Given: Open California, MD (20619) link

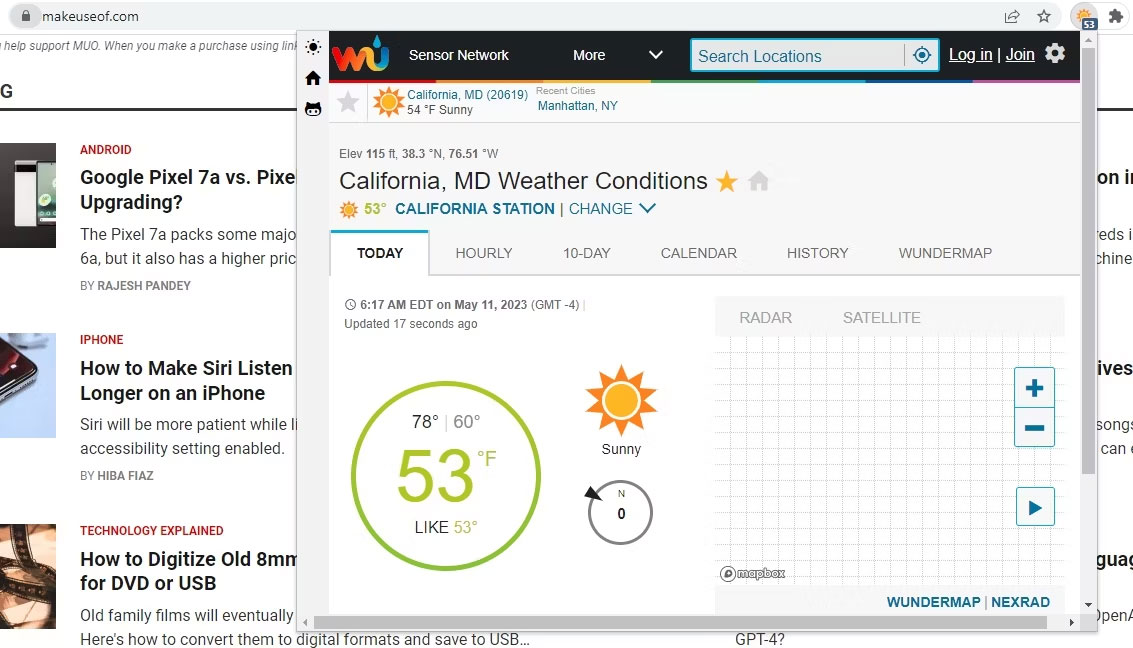Looking at the screenshot, I should pos(468,95).
